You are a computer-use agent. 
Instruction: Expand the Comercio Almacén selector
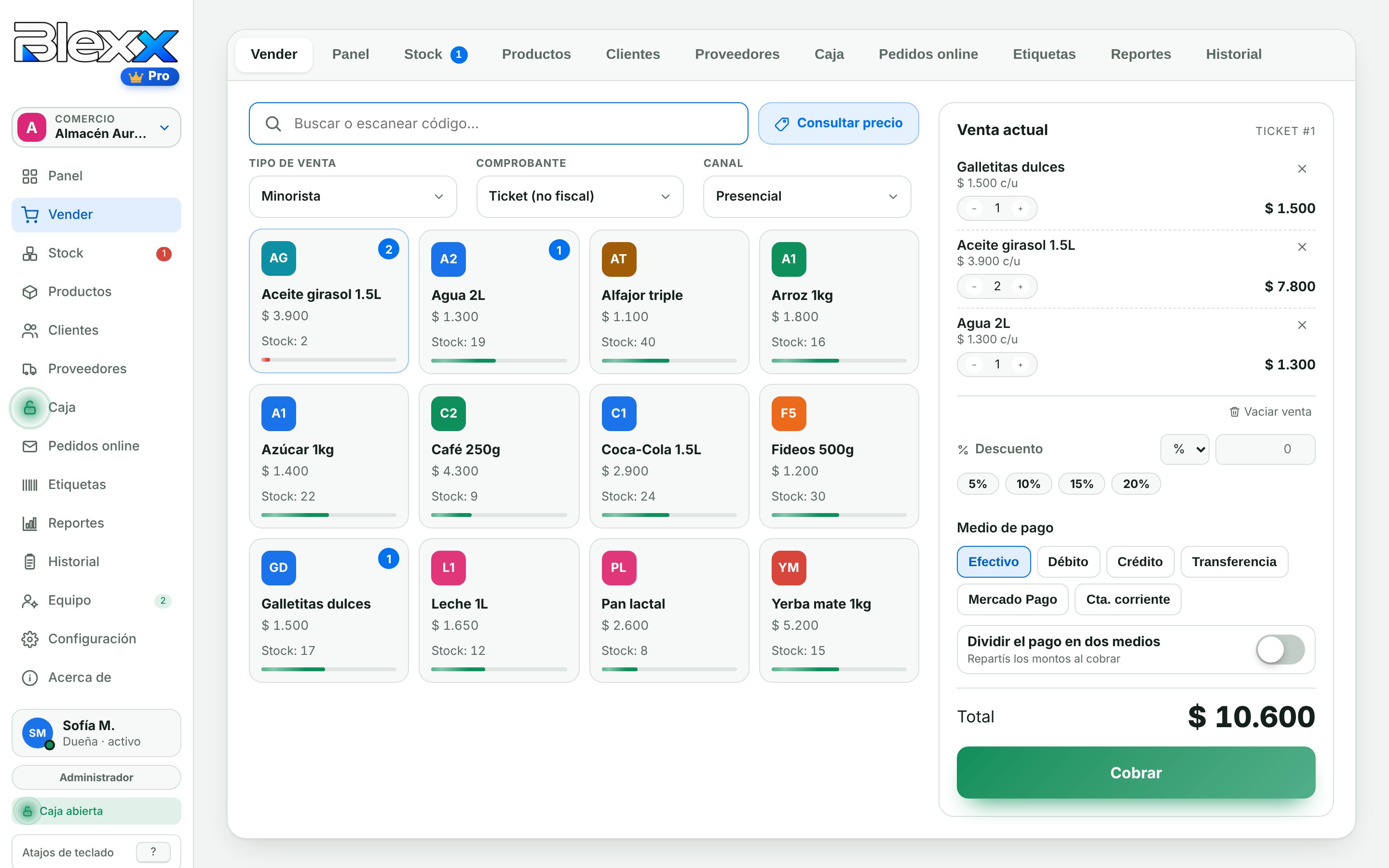(x=96, y=127)
